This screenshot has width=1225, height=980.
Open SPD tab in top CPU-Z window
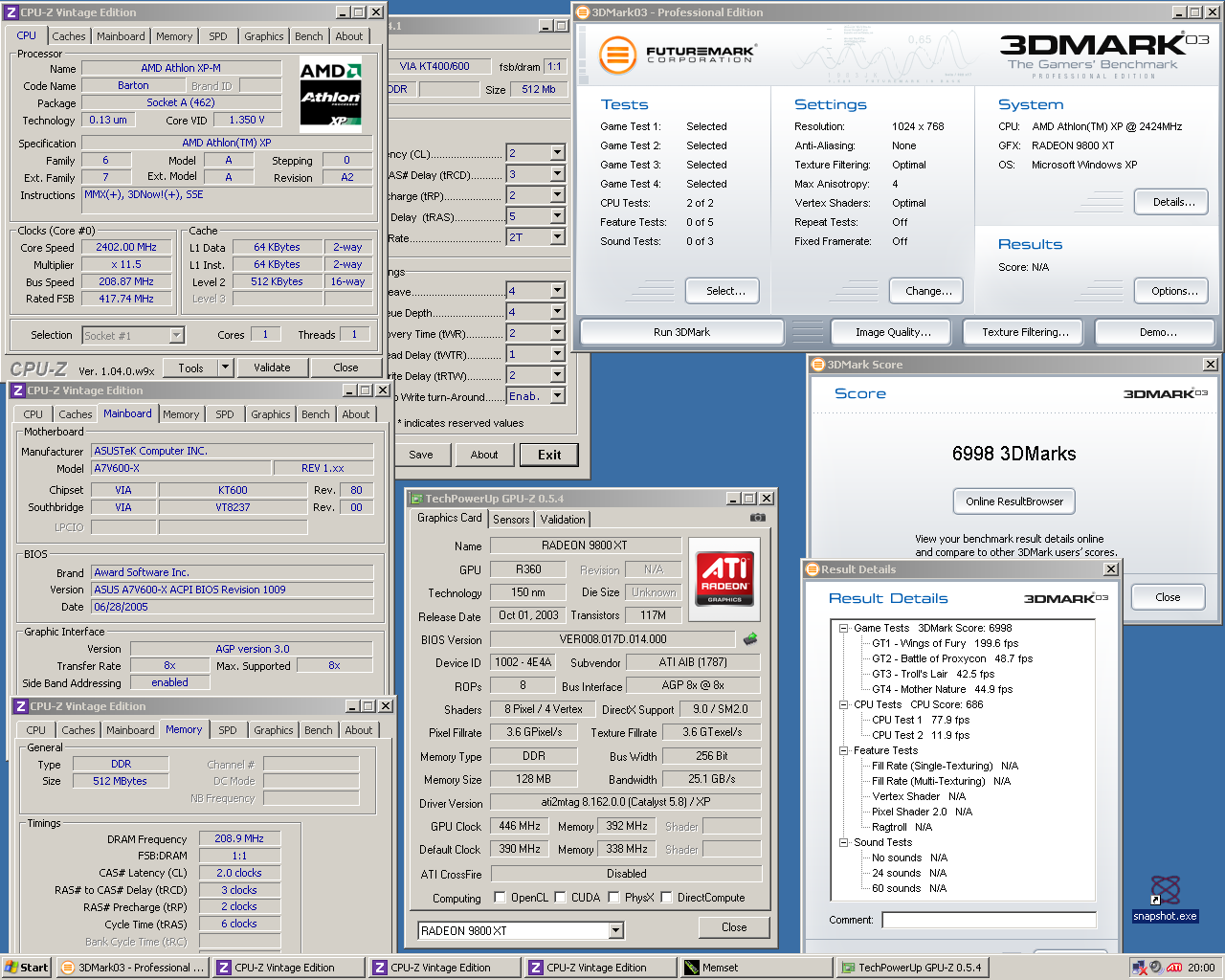point(218,36)
